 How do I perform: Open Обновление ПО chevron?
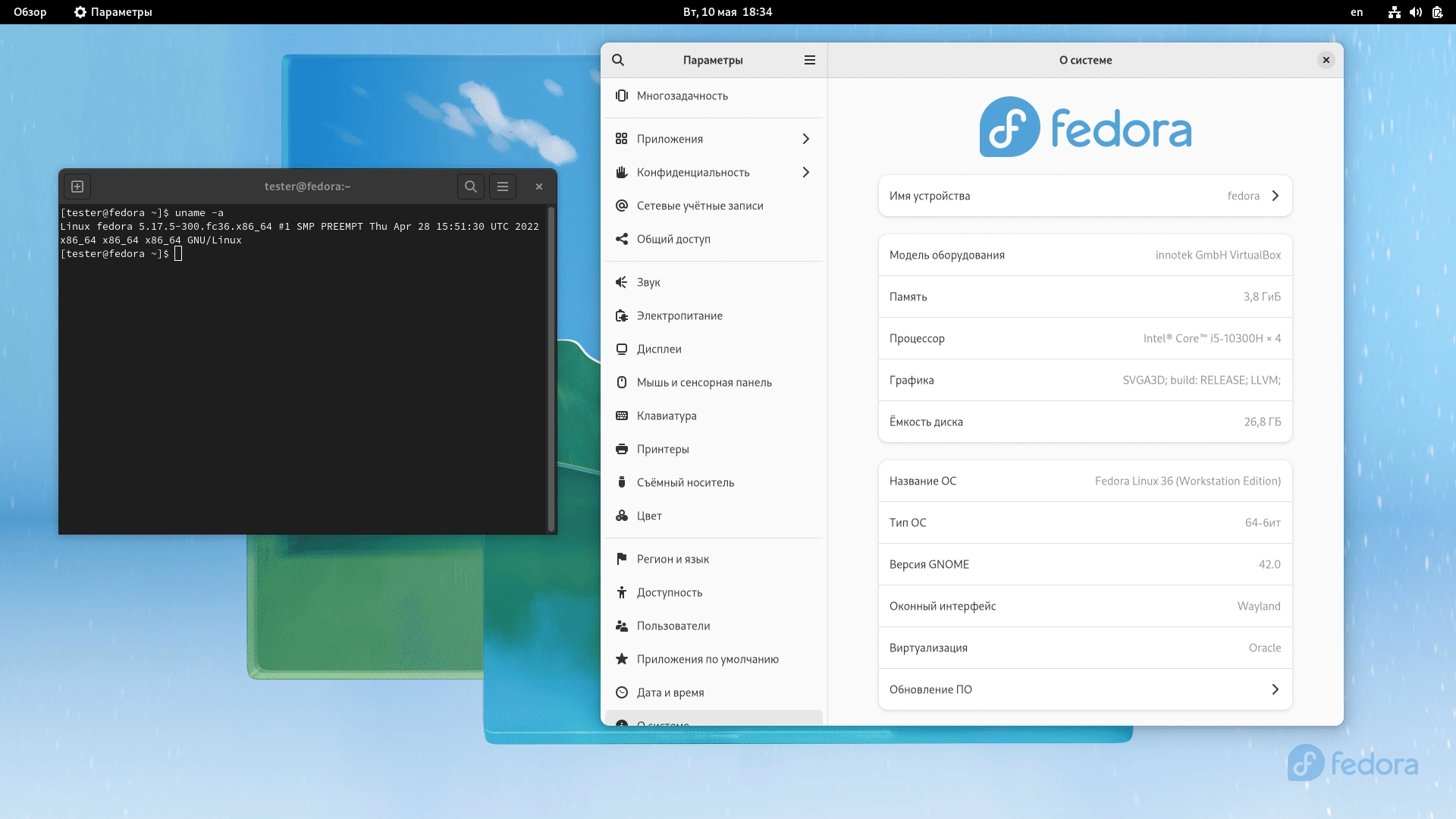click(x=1276, y=689)
